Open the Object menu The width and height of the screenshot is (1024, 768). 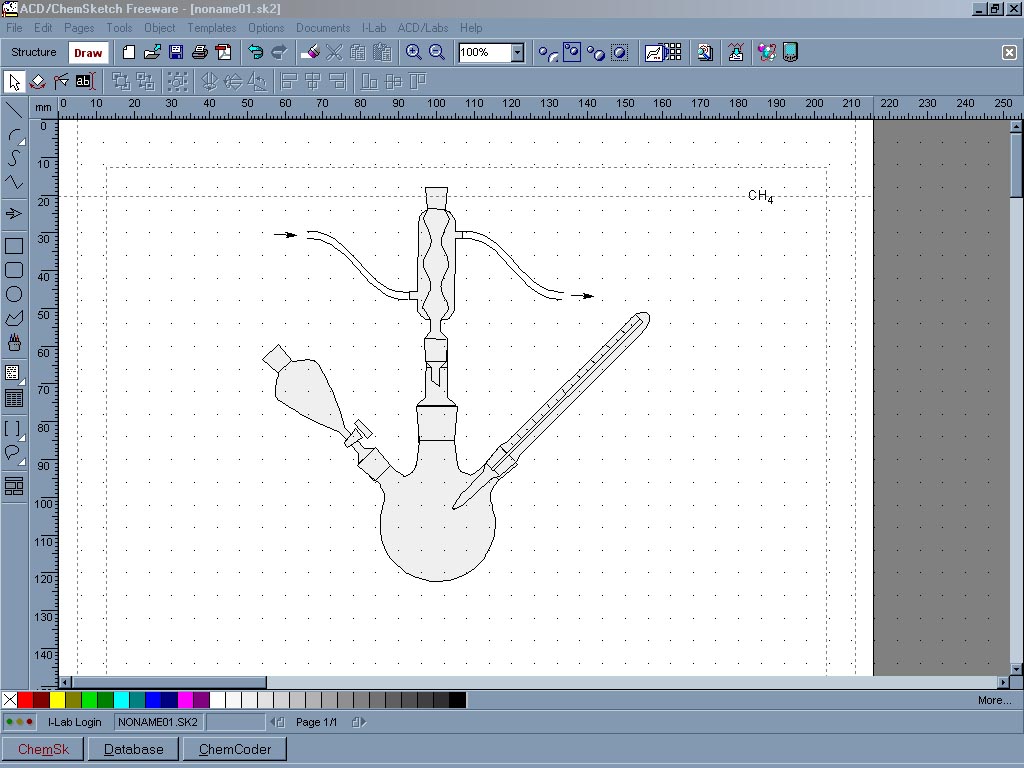coord(159,27)
